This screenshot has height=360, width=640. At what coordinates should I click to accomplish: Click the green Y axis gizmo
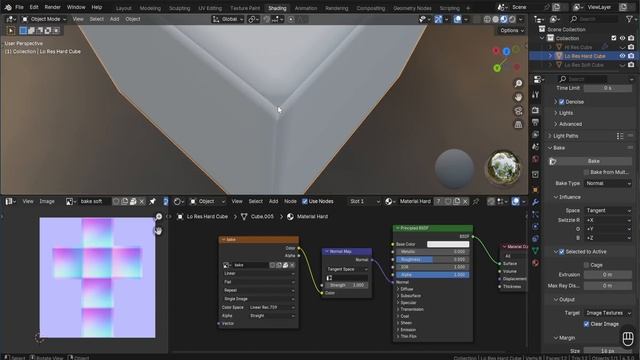pyautogui.click(x=497, y=68)
